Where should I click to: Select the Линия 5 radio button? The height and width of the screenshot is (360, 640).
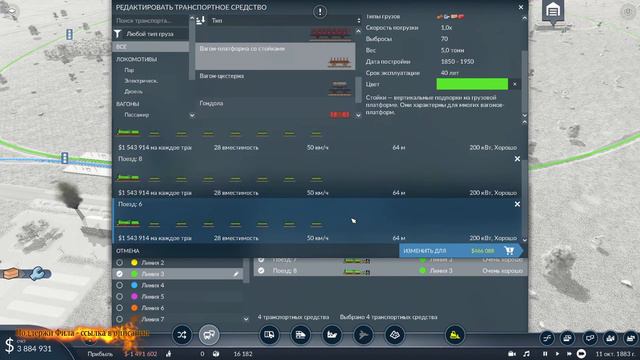click(119, 296)
